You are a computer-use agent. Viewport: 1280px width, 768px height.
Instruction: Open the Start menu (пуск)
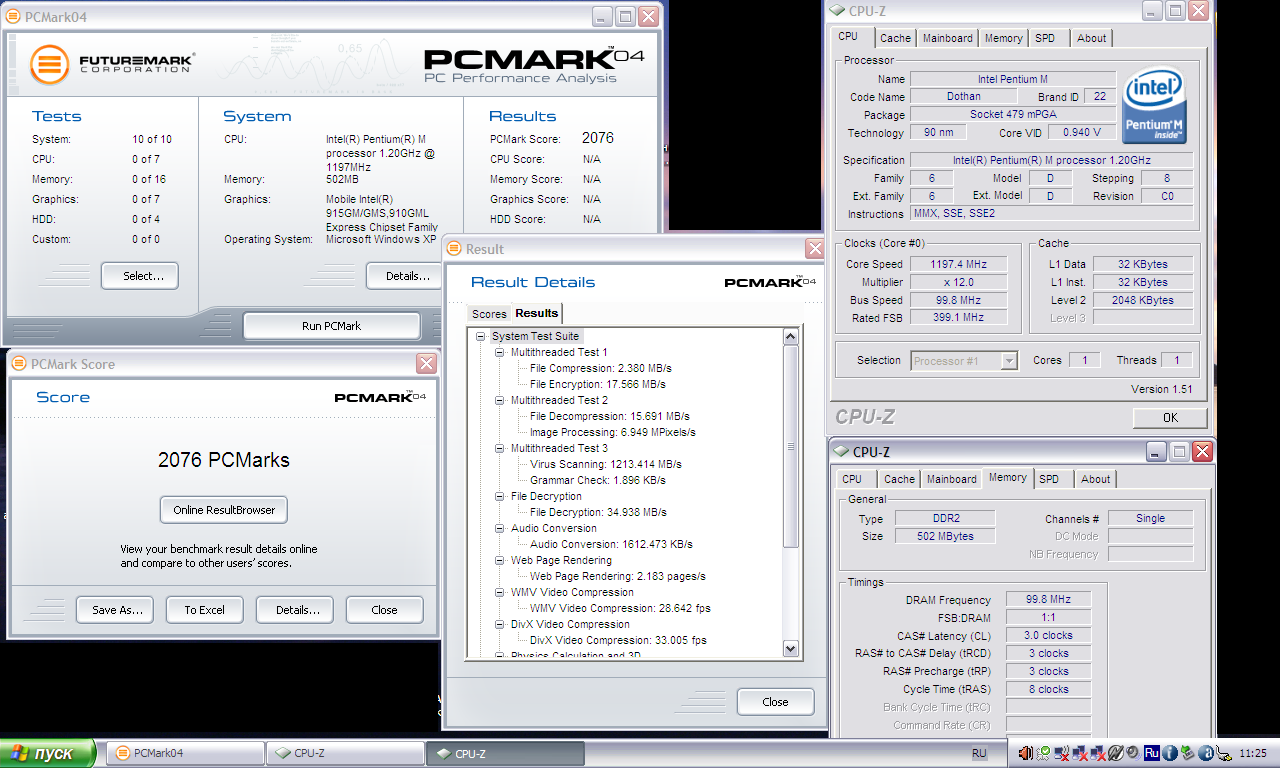pos(48,753)
